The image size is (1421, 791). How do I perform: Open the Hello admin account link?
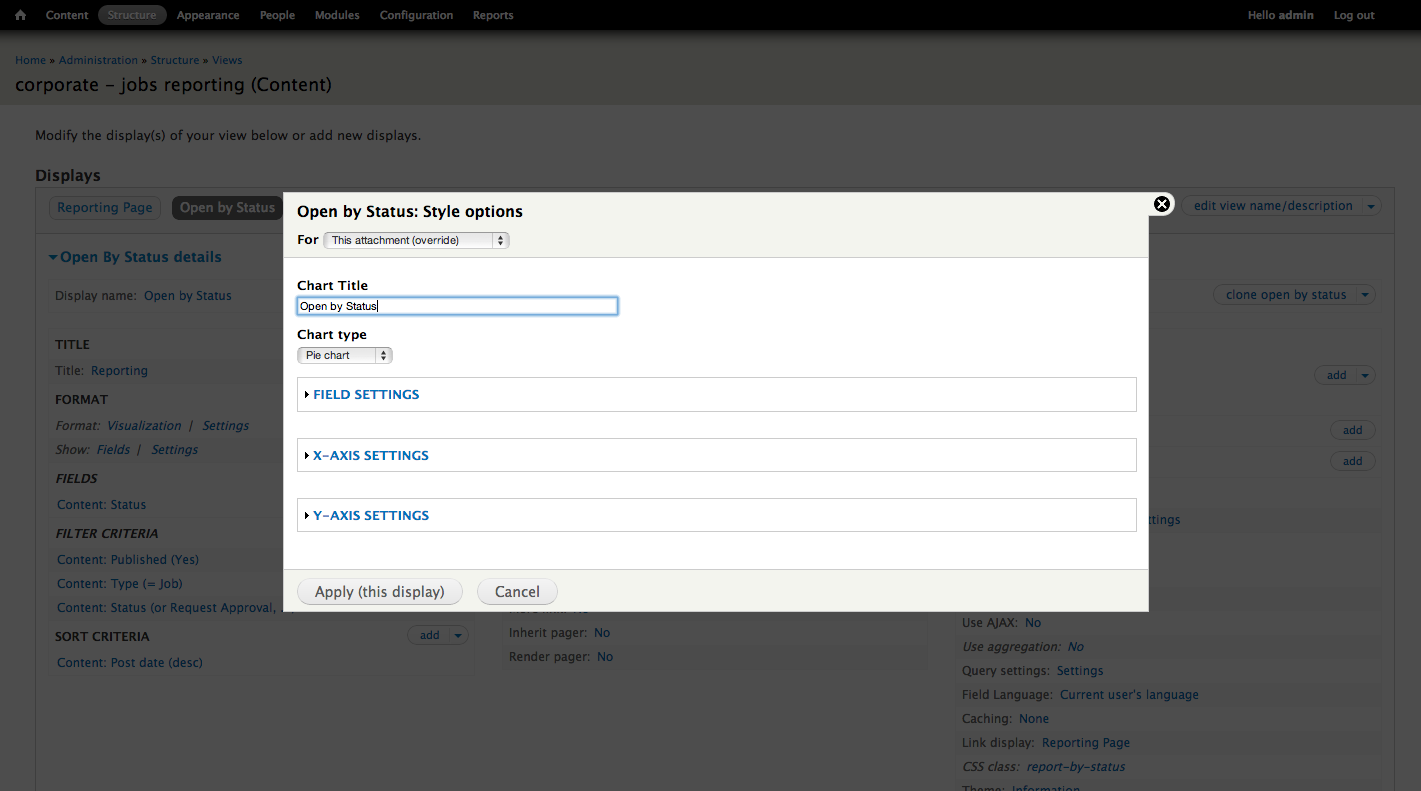(x=1281, y=15)
